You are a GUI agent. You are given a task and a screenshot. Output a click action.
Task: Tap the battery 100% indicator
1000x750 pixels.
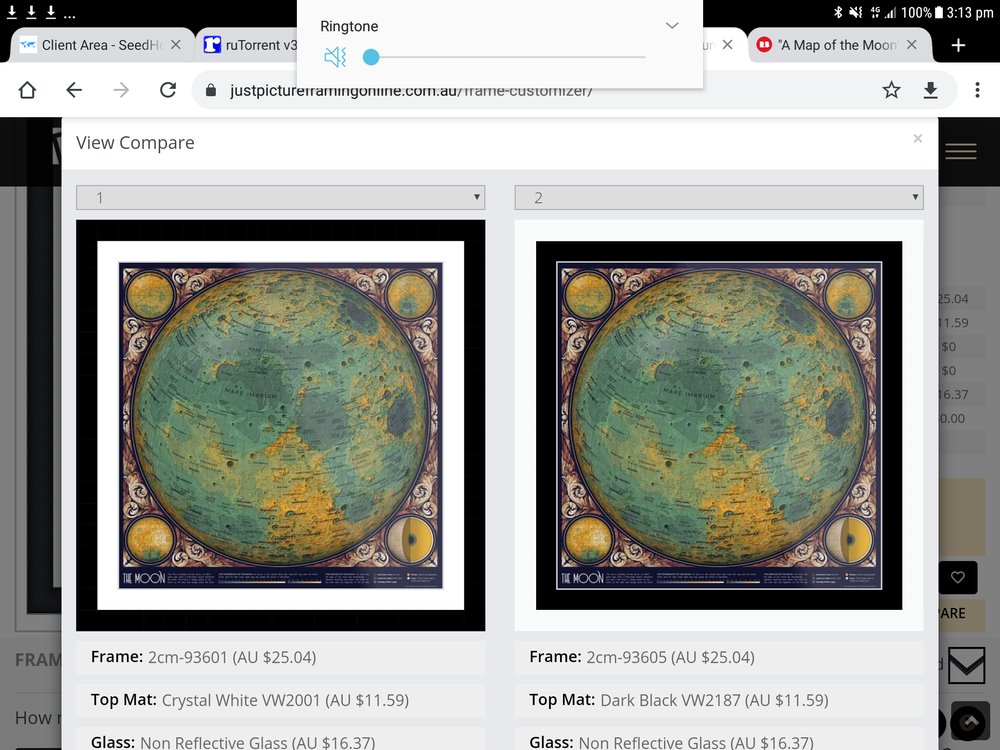pos(922,12)
